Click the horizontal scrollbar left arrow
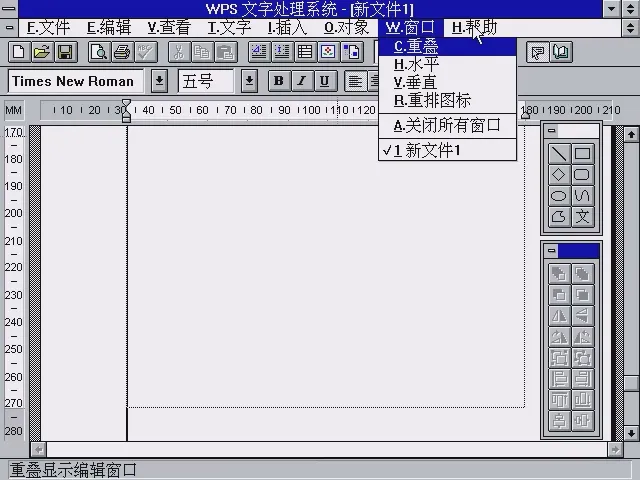Screen dimensions: 640x480 point(39,450)
